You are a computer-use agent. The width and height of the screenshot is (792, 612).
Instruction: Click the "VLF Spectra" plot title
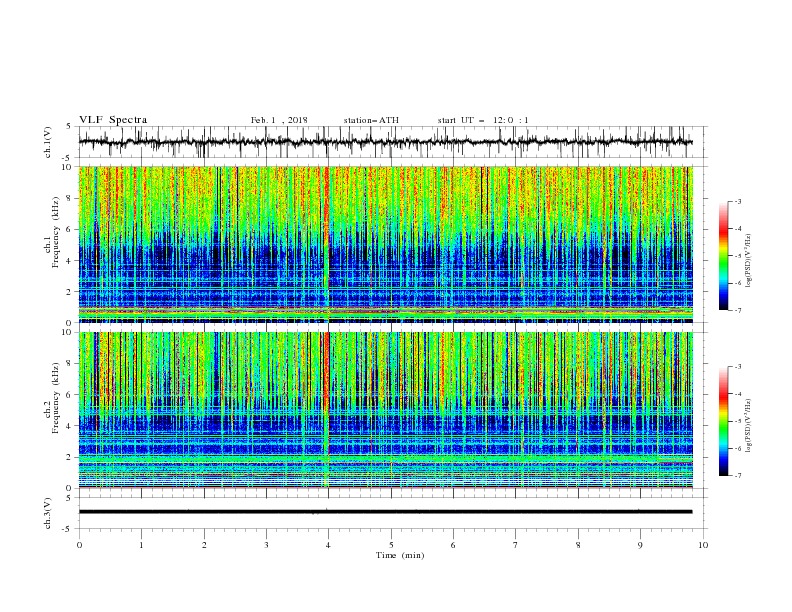113,120
